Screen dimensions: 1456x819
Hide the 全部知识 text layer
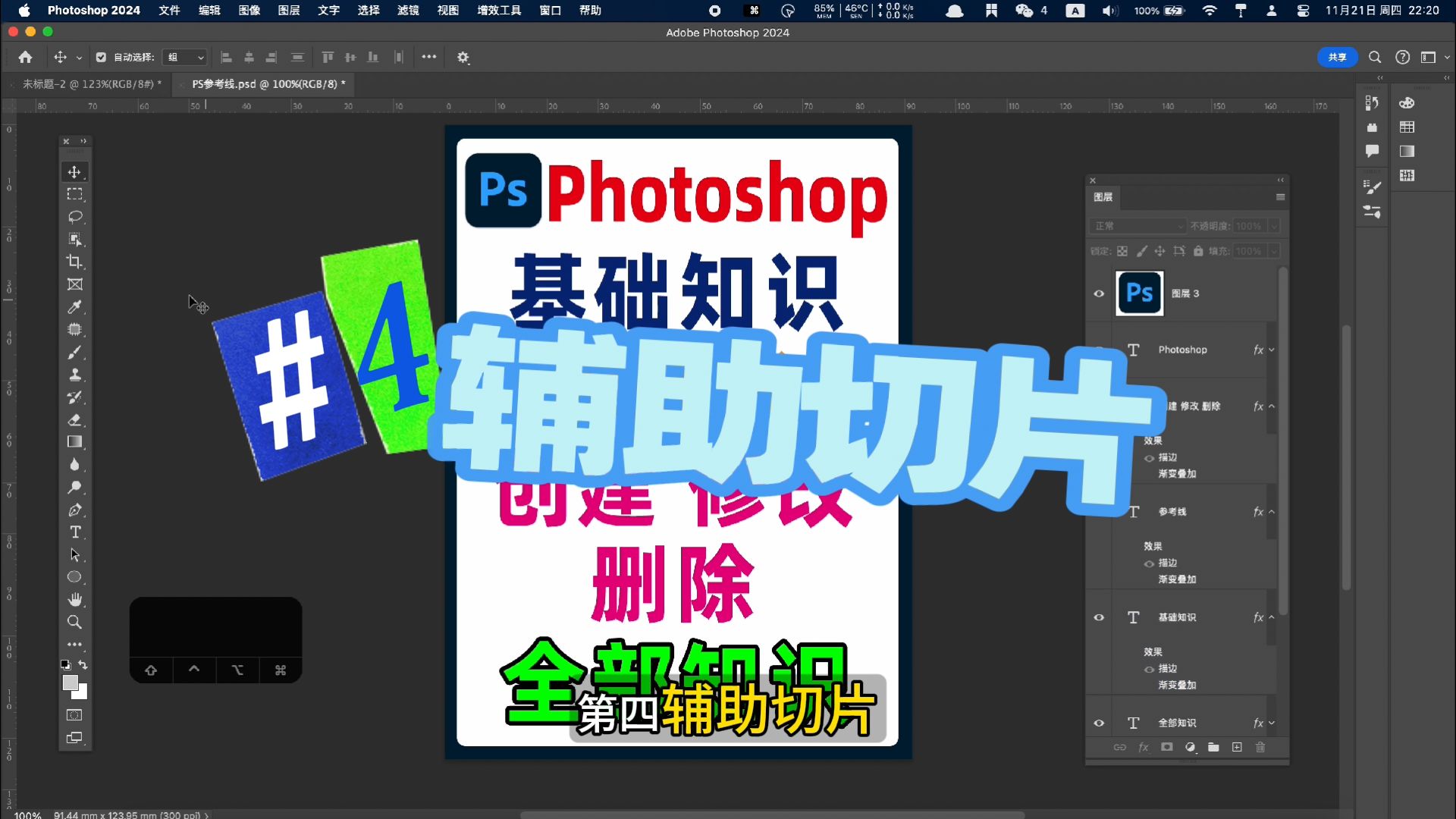[x=1099, y=723]
